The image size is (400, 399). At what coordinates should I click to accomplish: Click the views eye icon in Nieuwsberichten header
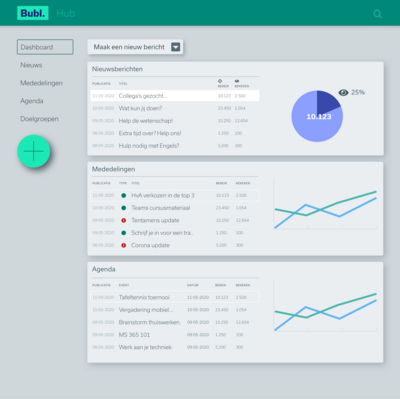click(237, 81)
